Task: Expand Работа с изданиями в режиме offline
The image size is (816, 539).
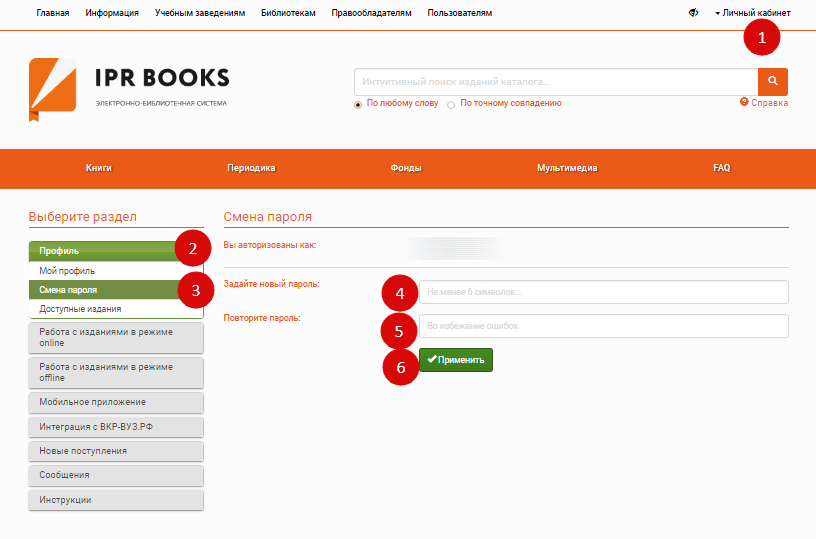Action: (116, 373)
